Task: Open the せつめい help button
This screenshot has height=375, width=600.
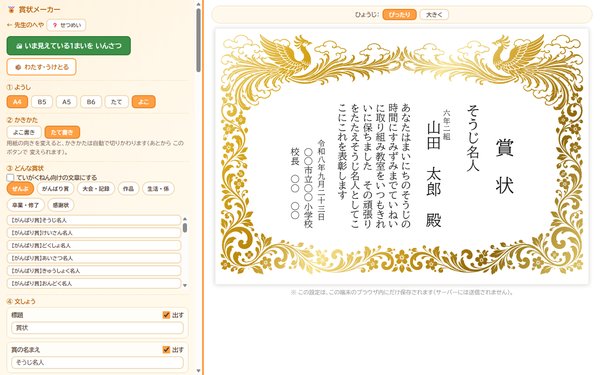Action: coord(66,25)
